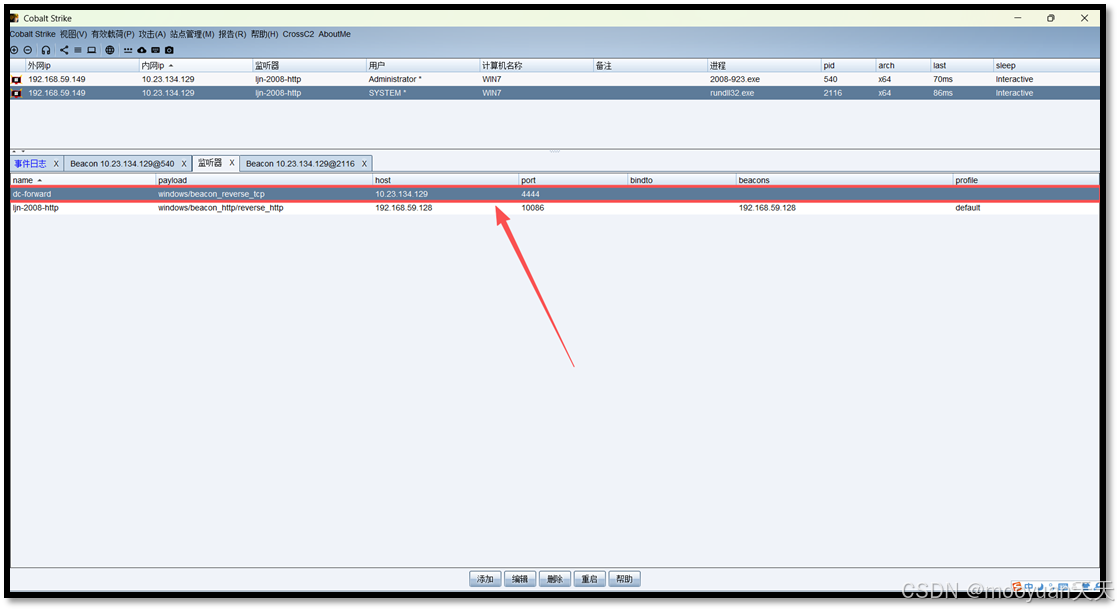Click the 编辑 button
1119x611 pixels.
coord(520,579)
